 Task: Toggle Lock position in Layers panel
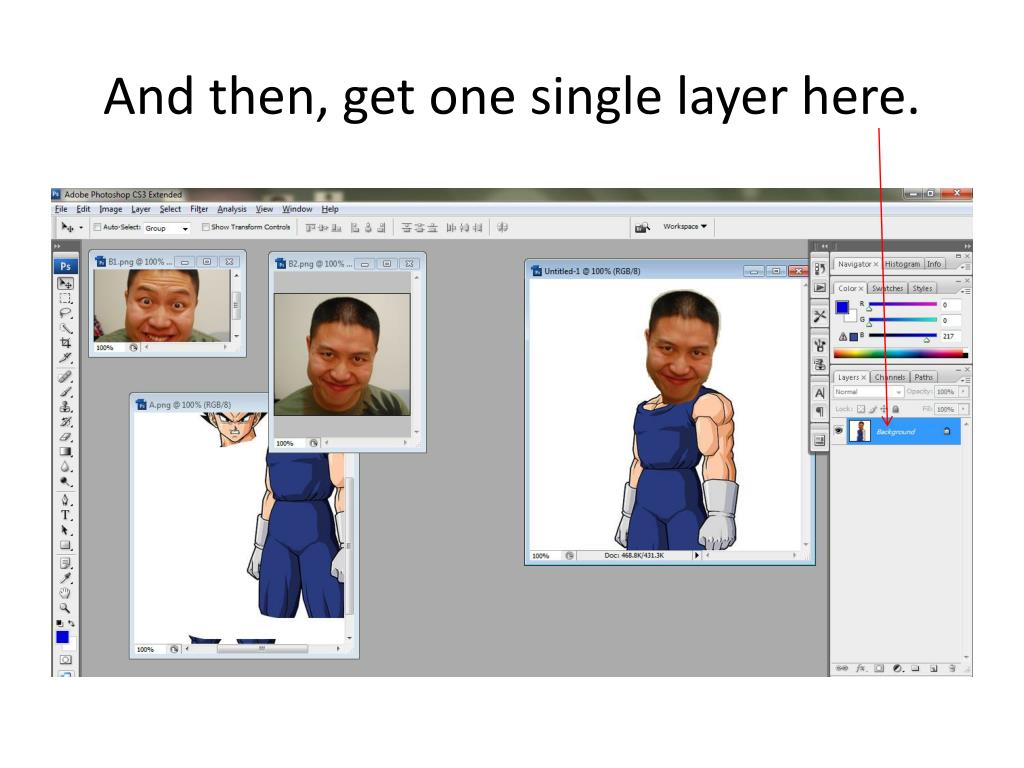tap(884, 409)
